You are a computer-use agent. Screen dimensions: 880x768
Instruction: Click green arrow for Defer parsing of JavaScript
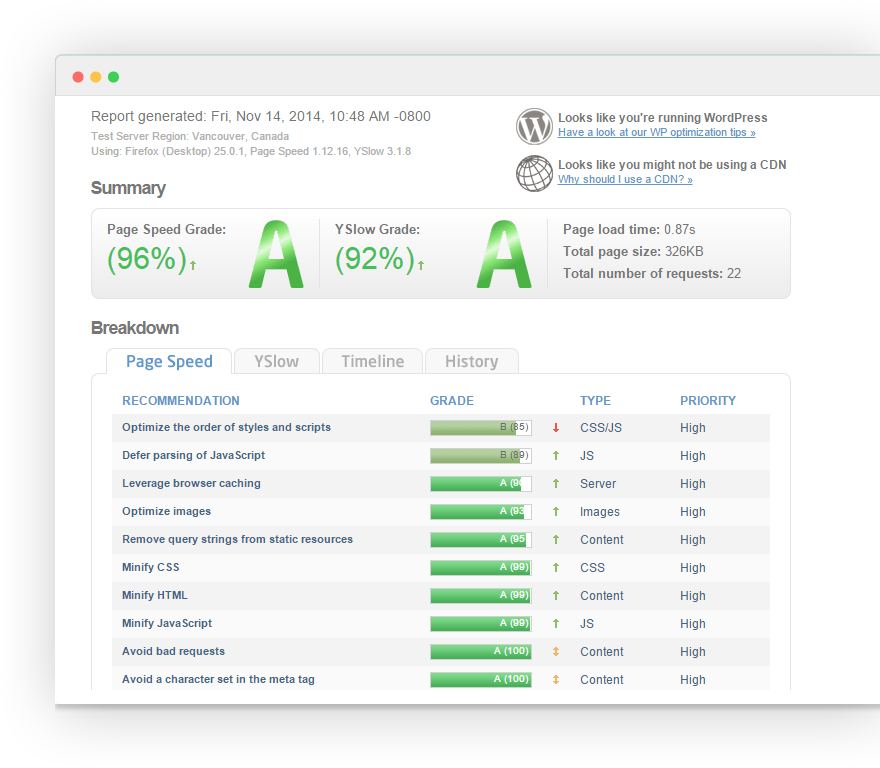(x=556, y=456)
